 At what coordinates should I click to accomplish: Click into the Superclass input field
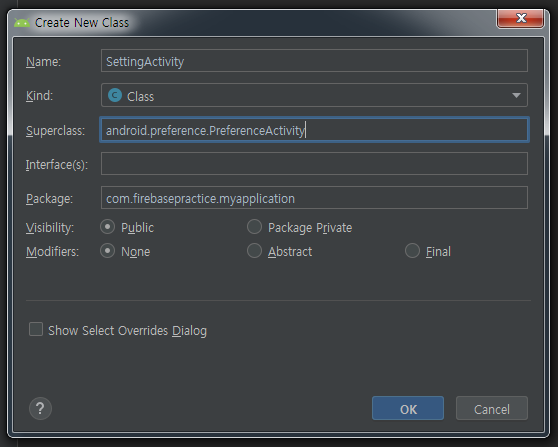[314, 130]
